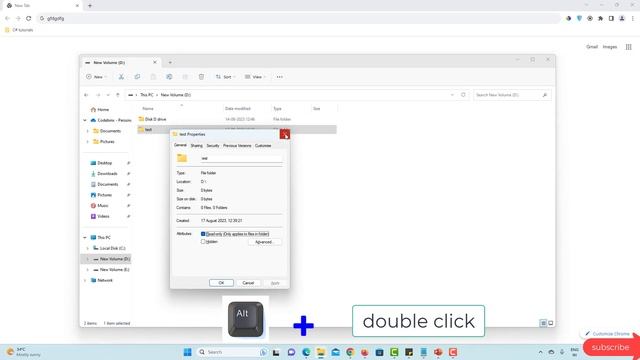Click the Share icon in Explorer toolbar
Viewport: 640px width, 360px height.
click(x=185, y=77)
